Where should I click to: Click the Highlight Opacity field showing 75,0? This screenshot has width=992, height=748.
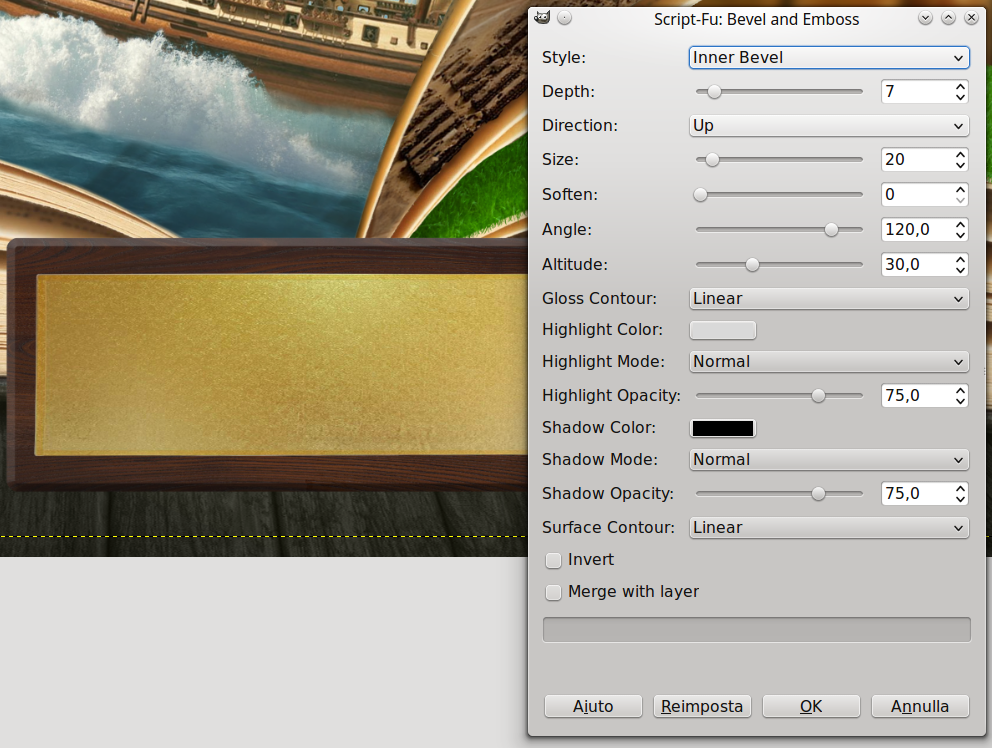pyautogui.click(x=917, y=396)
